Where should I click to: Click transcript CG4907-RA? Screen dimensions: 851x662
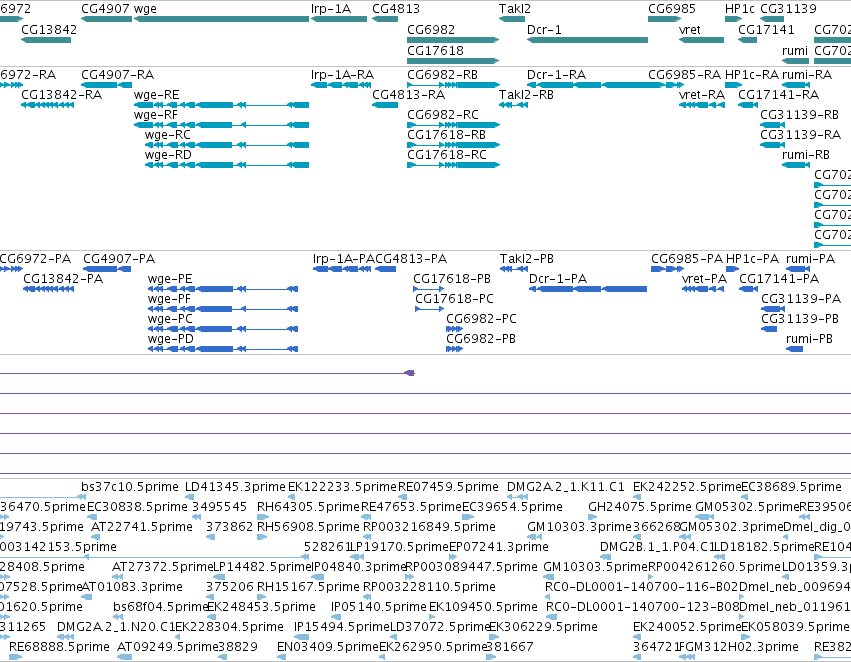tap(106, 85)
